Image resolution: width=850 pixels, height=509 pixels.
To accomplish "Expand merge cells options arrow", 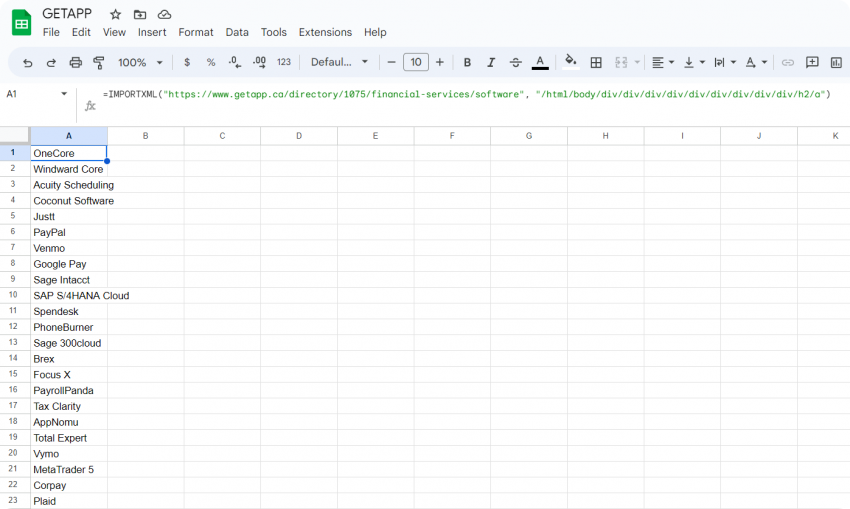I will tap(638, 62).
